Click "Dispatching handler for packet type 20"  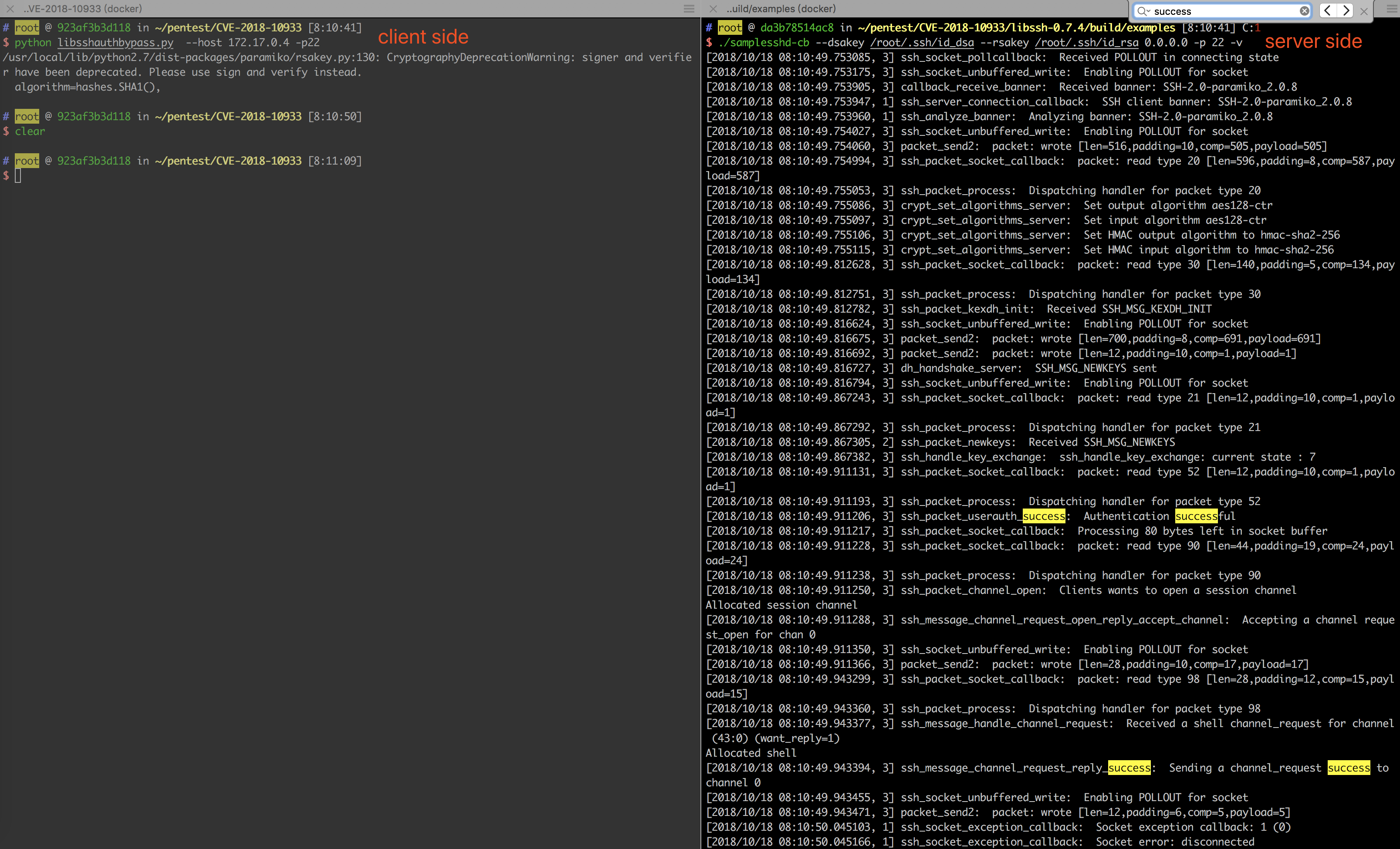1144,190
